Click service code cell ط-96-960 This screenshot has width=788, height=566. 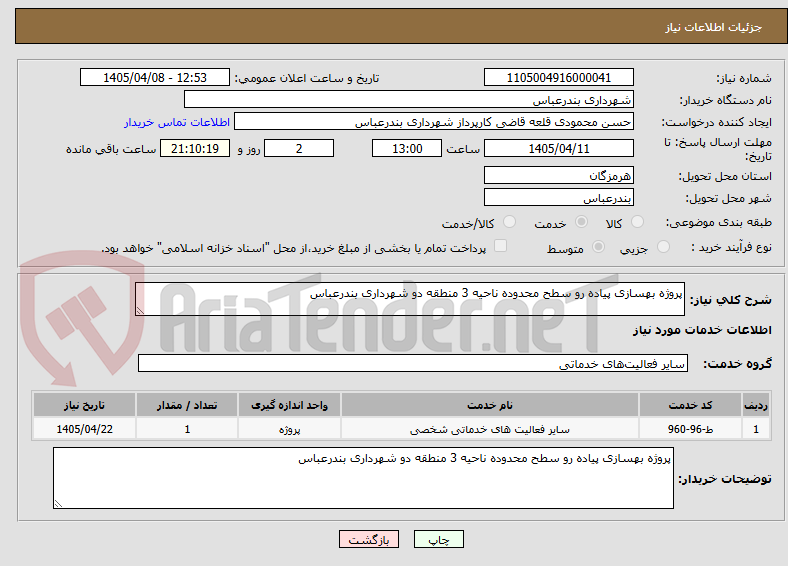(691, 429)
